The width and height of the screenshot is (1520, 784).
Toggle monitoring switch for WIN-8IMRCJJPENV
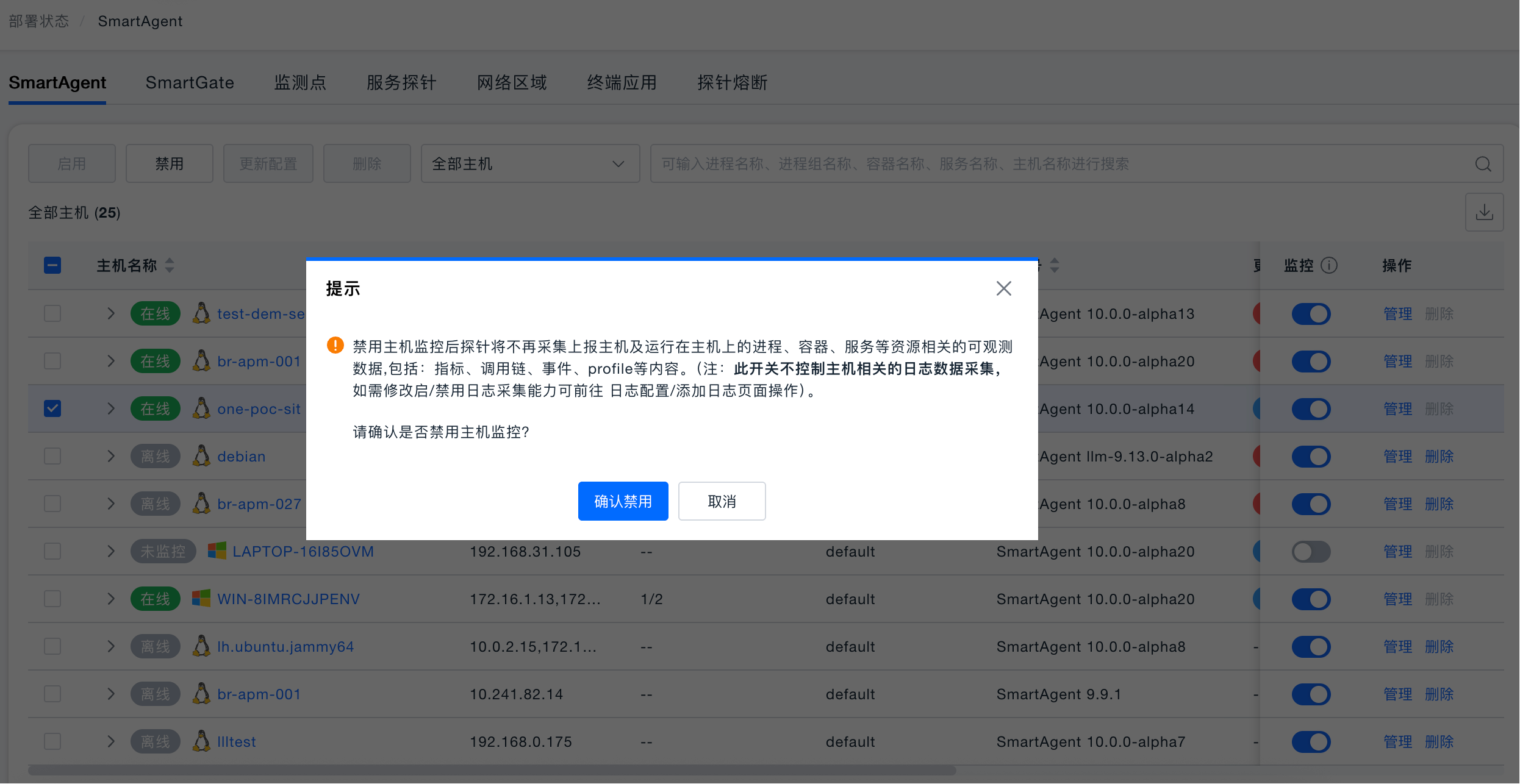pos(1311,599)
